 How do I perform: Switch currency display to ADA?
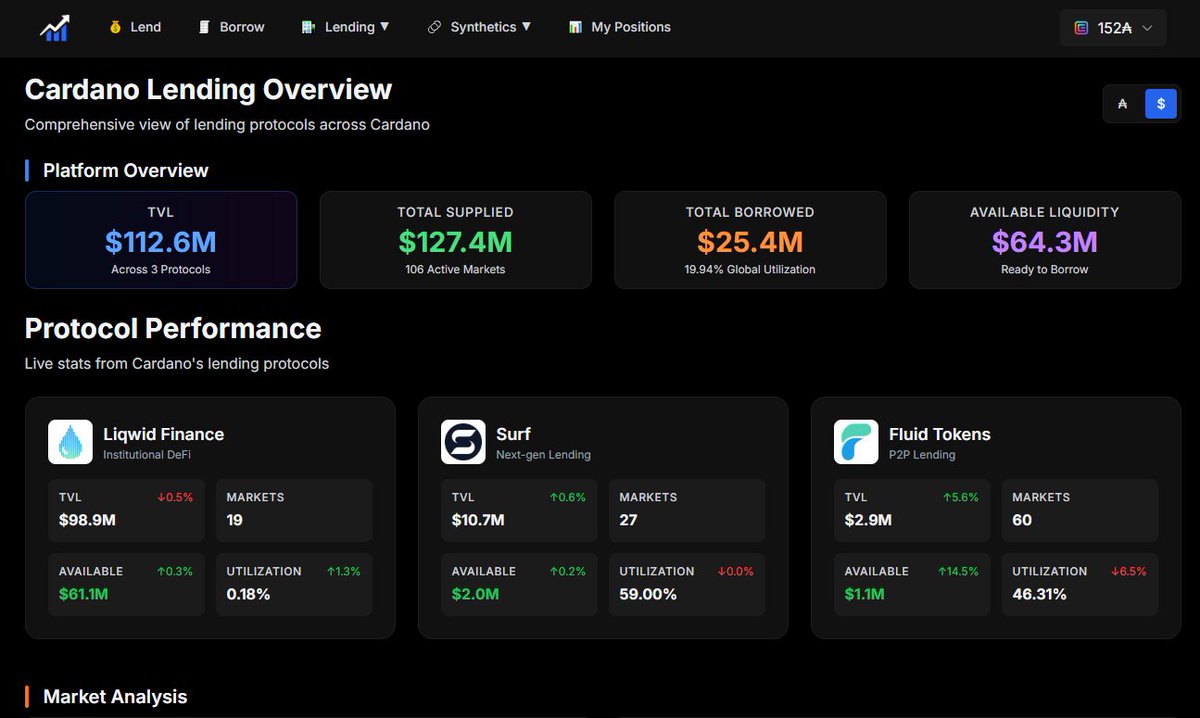click(x=1122, y=103)
